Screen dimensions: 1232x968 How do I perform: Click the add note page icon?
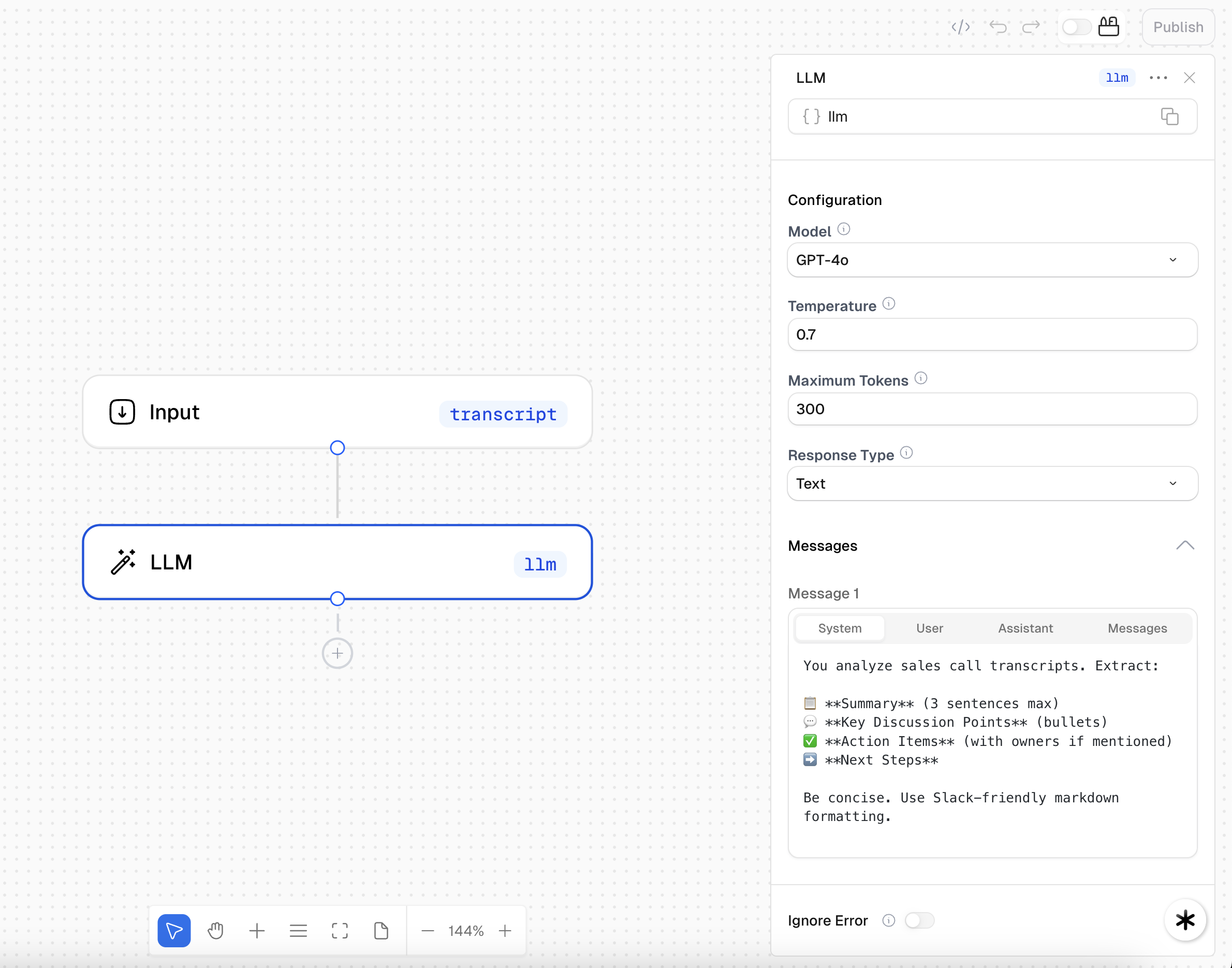tap(381, 931)
